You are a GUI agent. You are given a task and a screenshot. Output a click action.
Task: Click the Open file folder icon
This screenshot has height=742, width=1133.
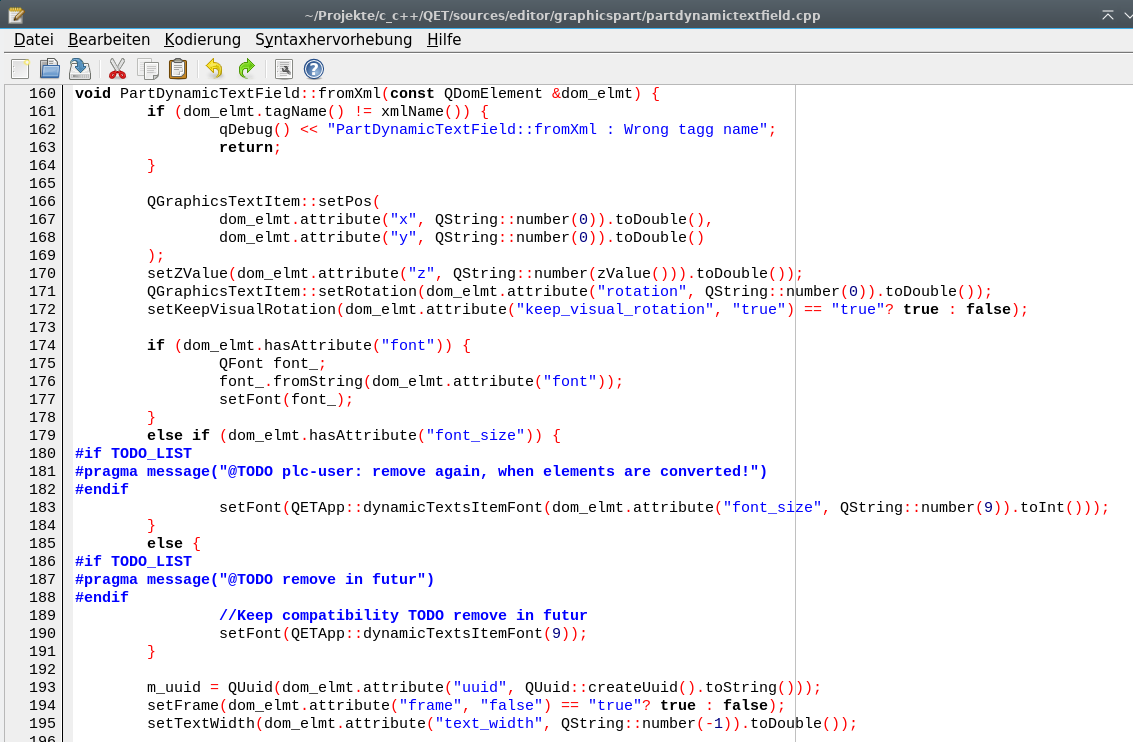50,69
